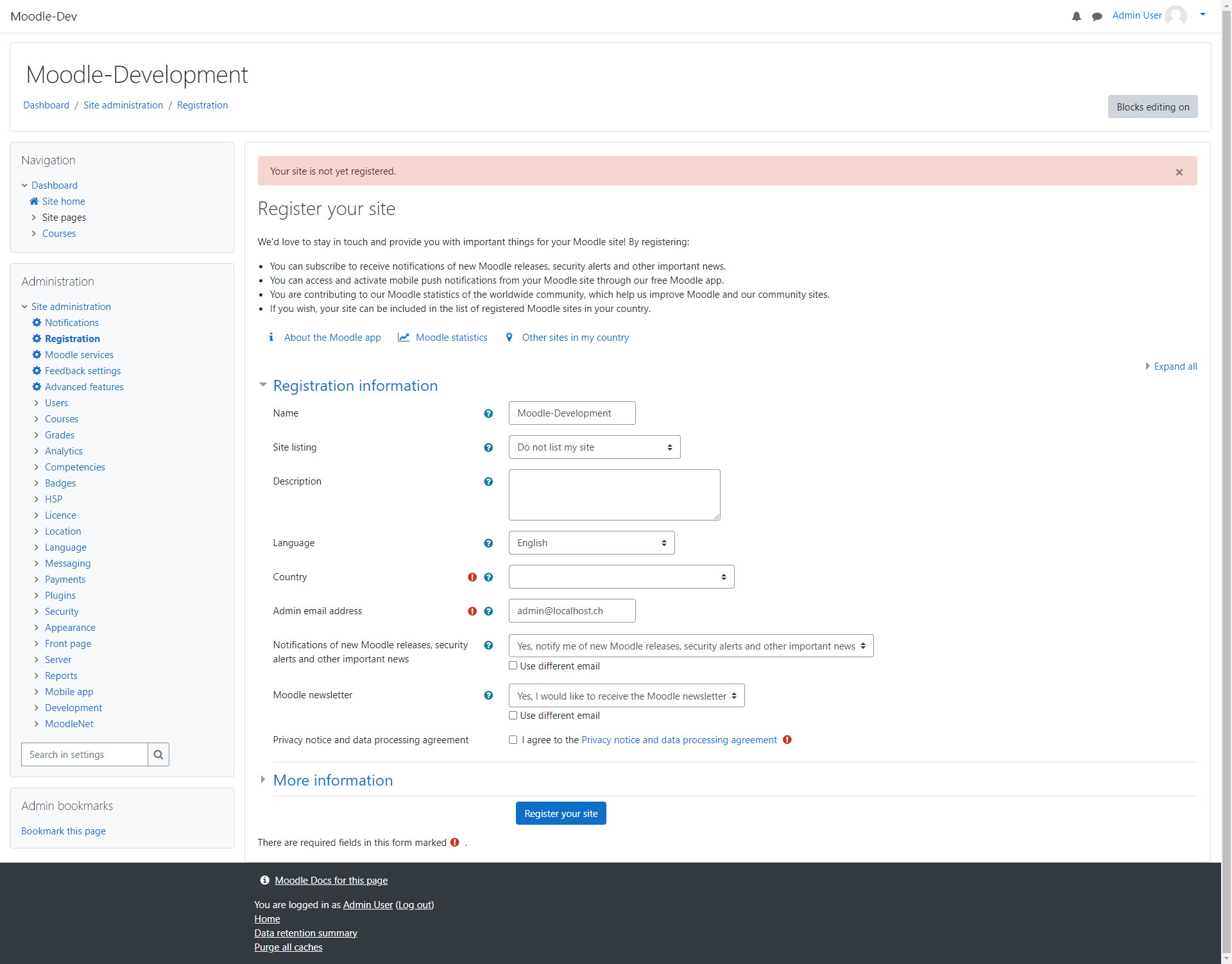Click the gear icon beside Registration

tap(37, 339)
